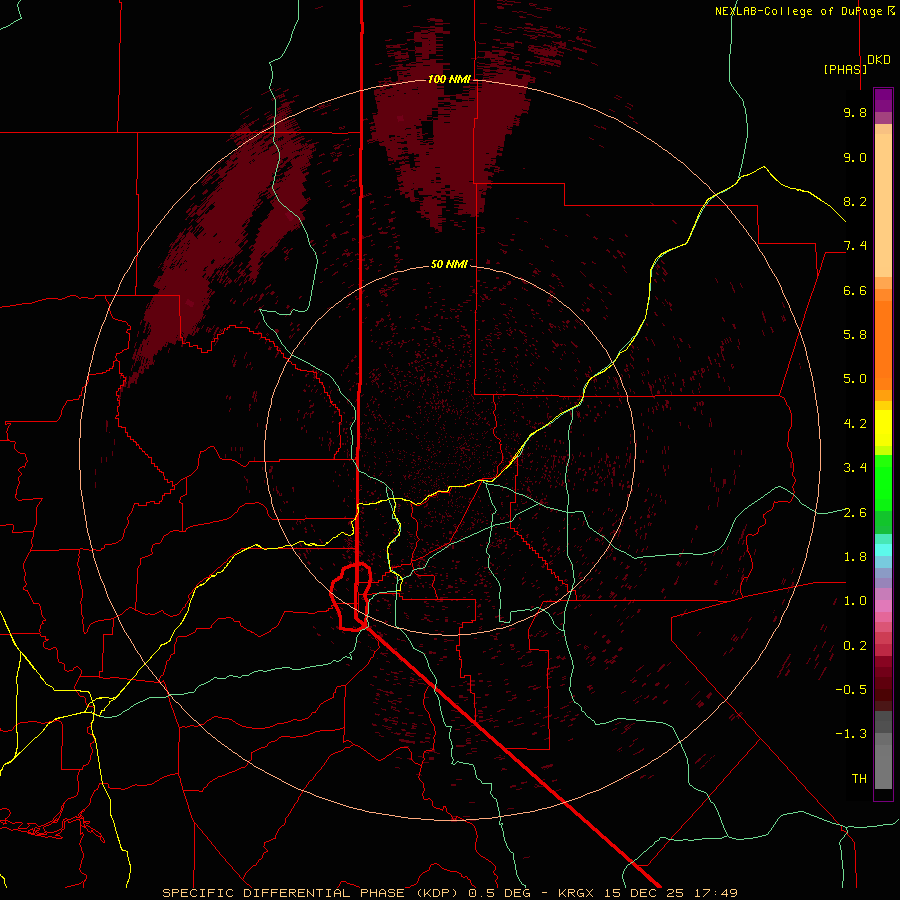Image resolution: width=900 pixels, height=900 pixels.
Task: Click the 3.4 value on the scale
Action: pyautogui.click(x=855, y=467)
